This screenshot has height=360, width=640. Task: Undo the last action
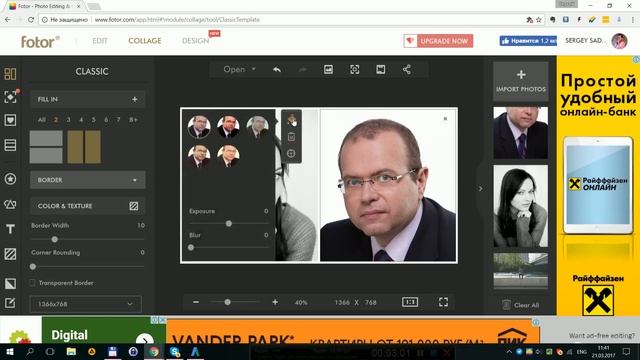tap(277, 69)
